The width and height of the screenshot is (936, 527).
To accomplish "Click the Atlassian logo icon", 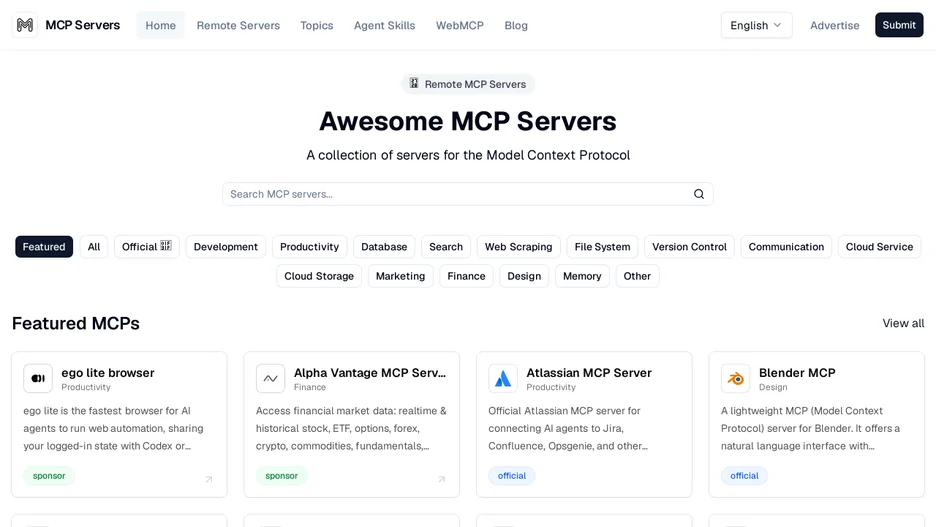I will [503, 378].
